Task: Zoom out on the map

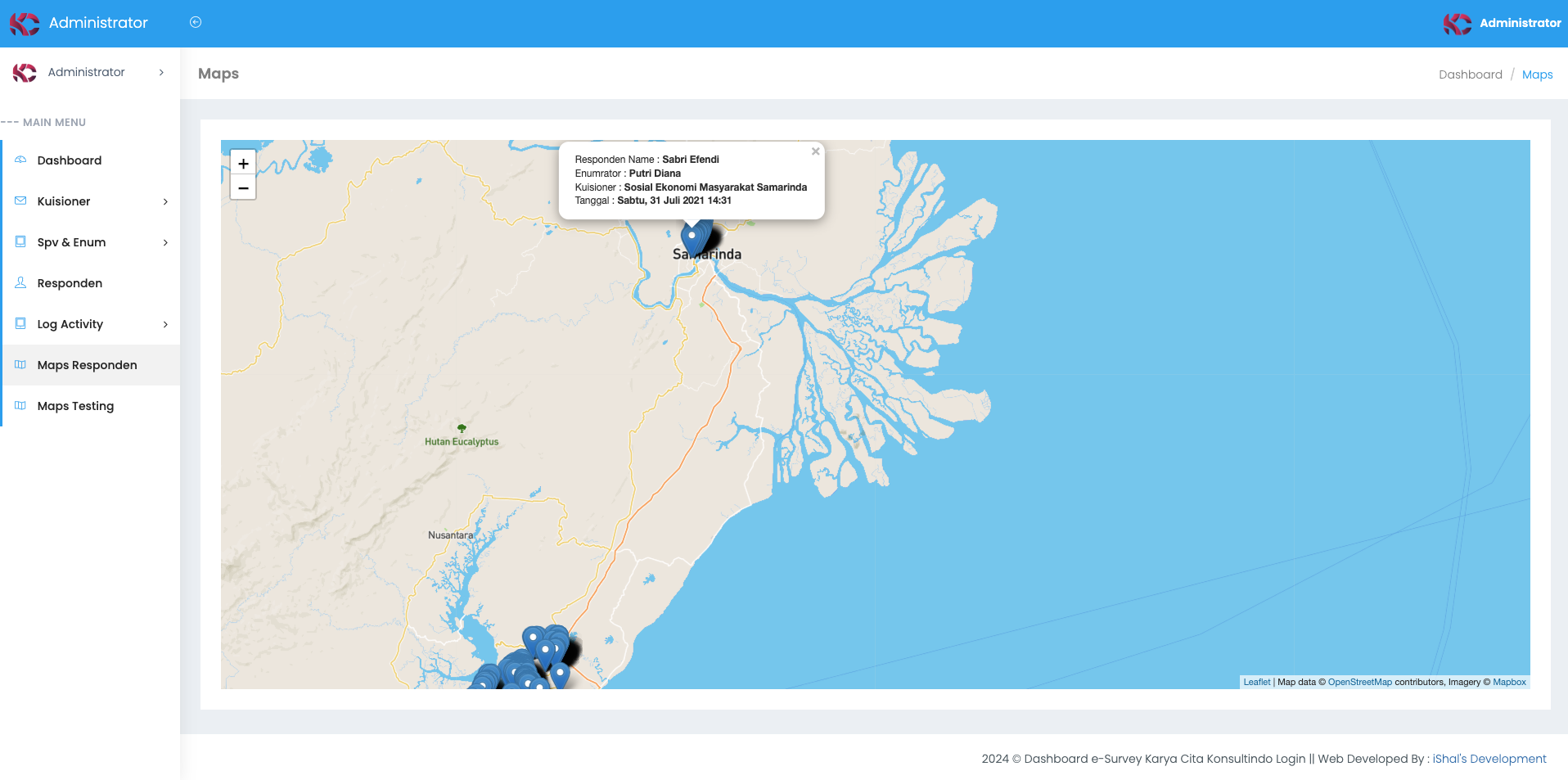Action: (x=243, y=188)
